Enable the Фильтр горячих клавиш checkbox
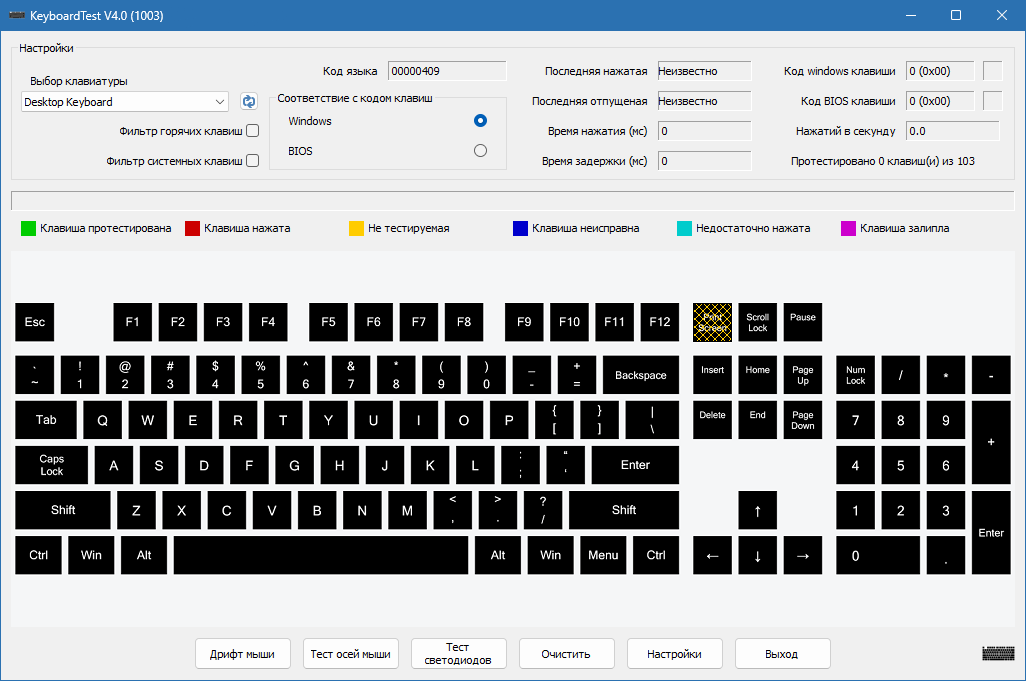1026x681 pixels. pos(253,131)
